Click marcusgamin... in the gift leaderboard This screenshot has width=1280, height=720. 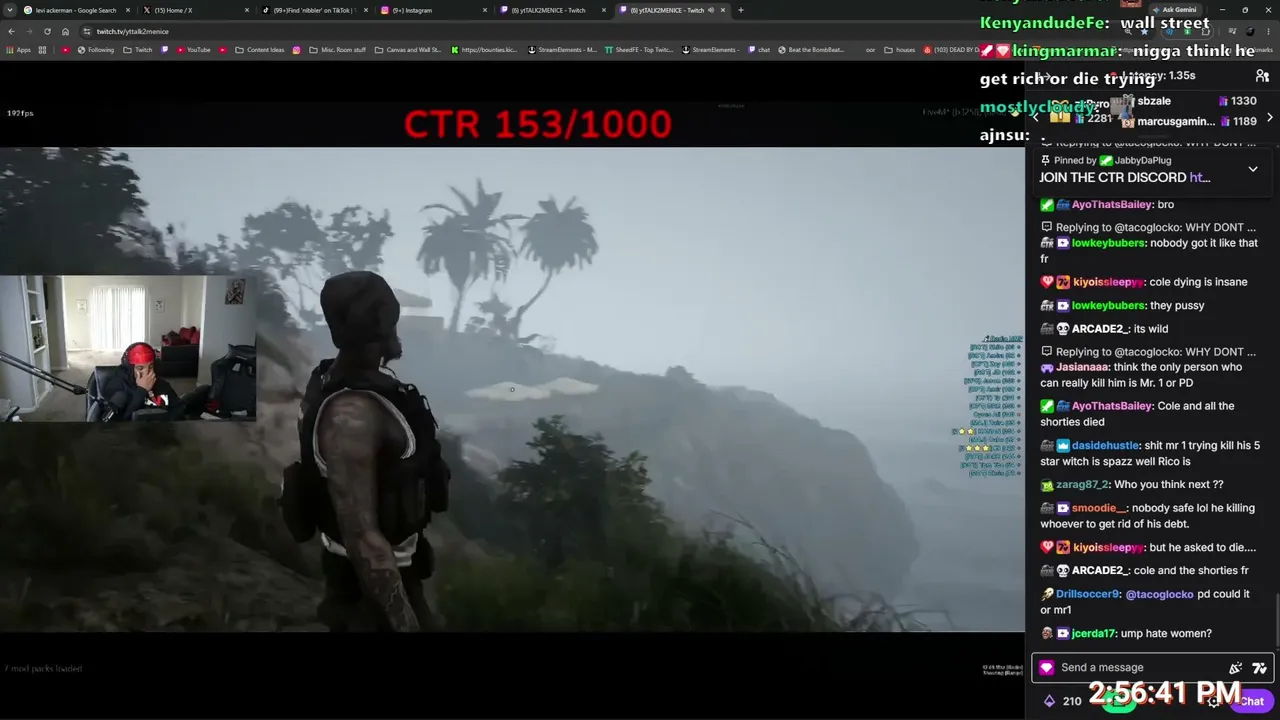(x=1176, y=122)
